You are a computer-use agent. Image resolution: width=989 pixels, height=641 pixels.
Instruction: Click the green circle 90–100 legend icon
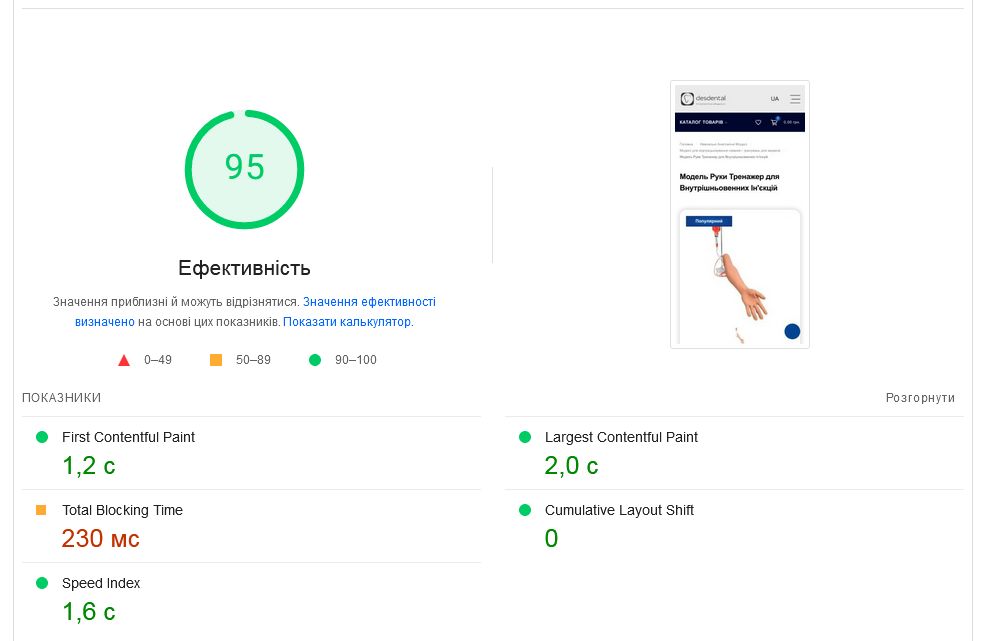click(315, 360)
